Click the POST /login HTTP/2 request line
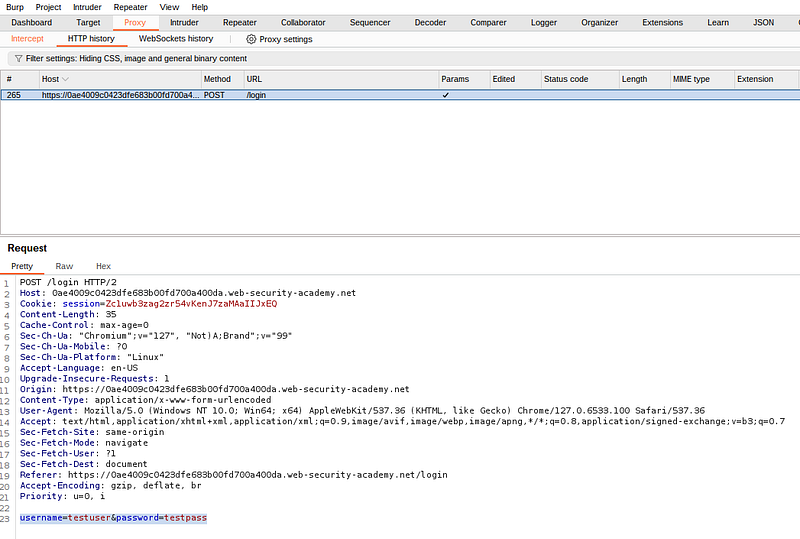The image size is (800, 539). (x=68, y=282)
